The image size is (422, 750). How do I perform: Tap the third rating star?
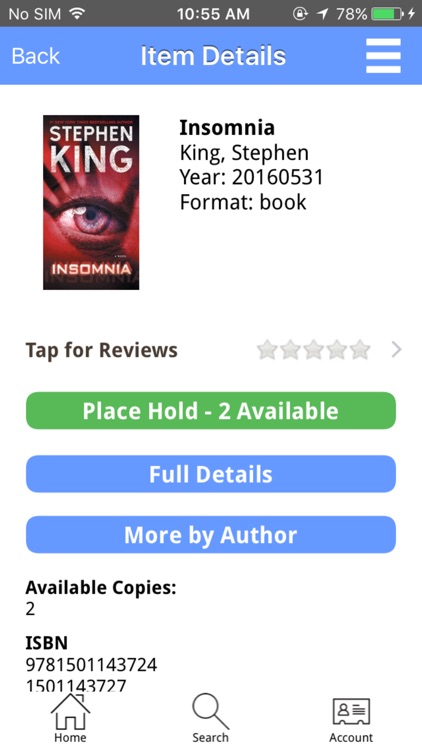(313, 350)
